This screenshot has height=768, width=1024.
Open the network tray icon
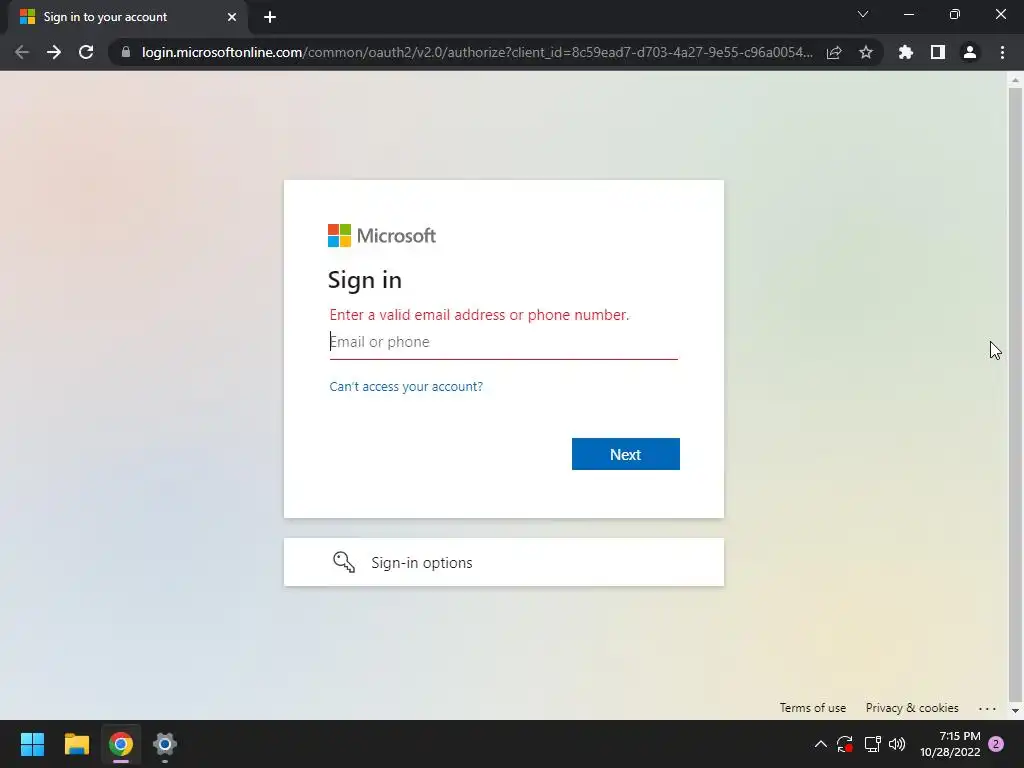872,744
